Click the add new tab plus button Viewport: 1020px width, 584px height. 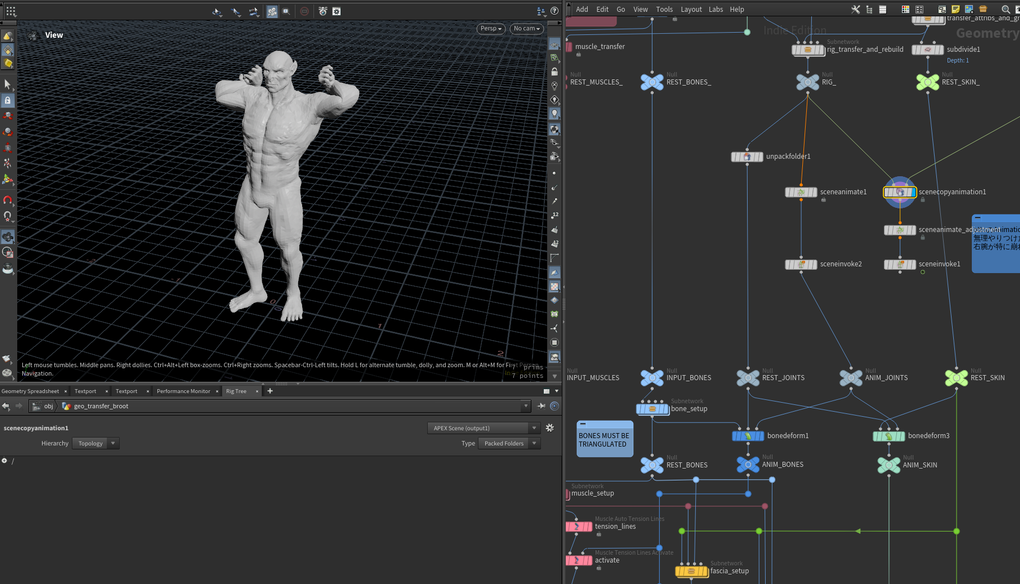coord(270,391)
